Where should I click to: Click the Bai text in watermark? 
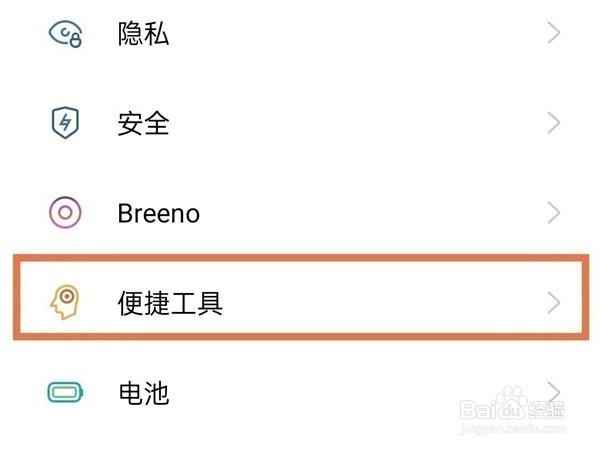pyautogui.click(x=478, y=408)
